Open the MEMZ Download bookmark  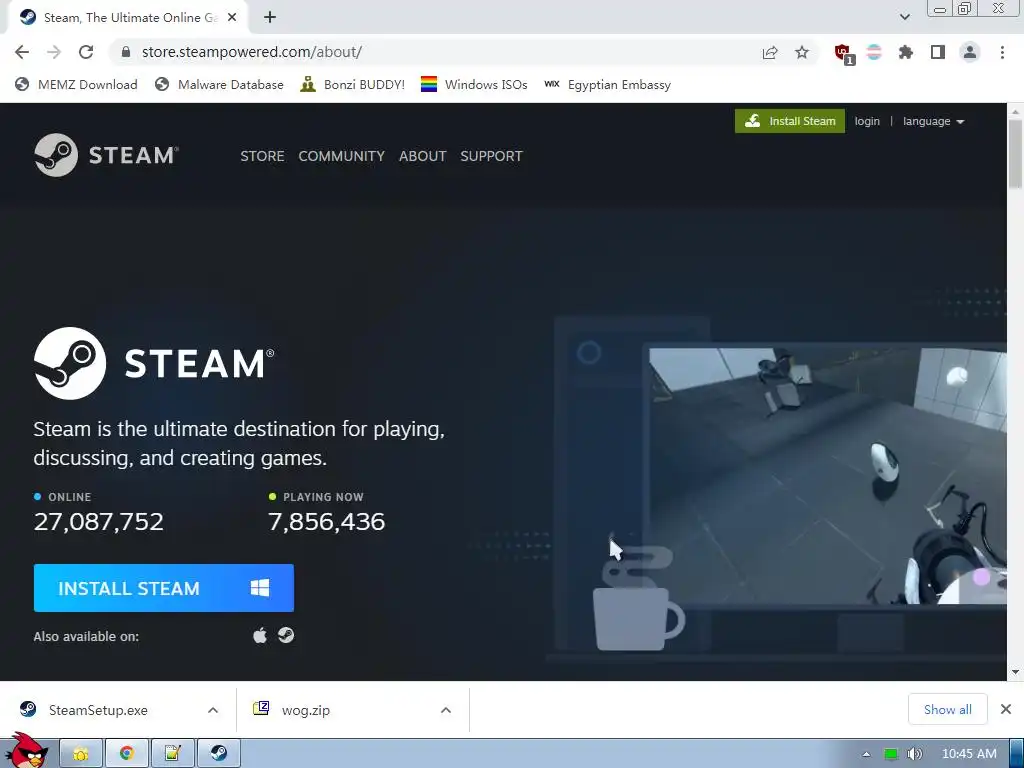[76, 84]
